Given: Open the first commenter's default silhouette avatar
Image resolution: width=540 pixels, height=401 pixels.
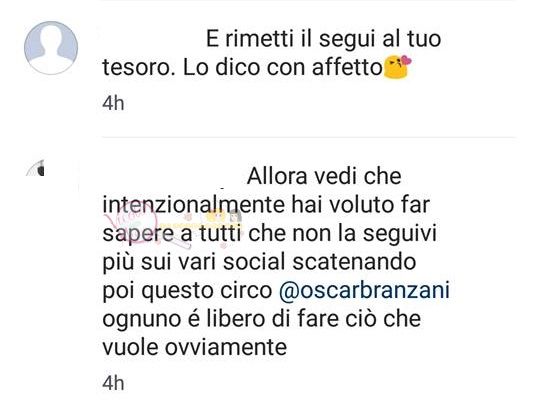Looking at the screenshot, I should coord(51,48).
